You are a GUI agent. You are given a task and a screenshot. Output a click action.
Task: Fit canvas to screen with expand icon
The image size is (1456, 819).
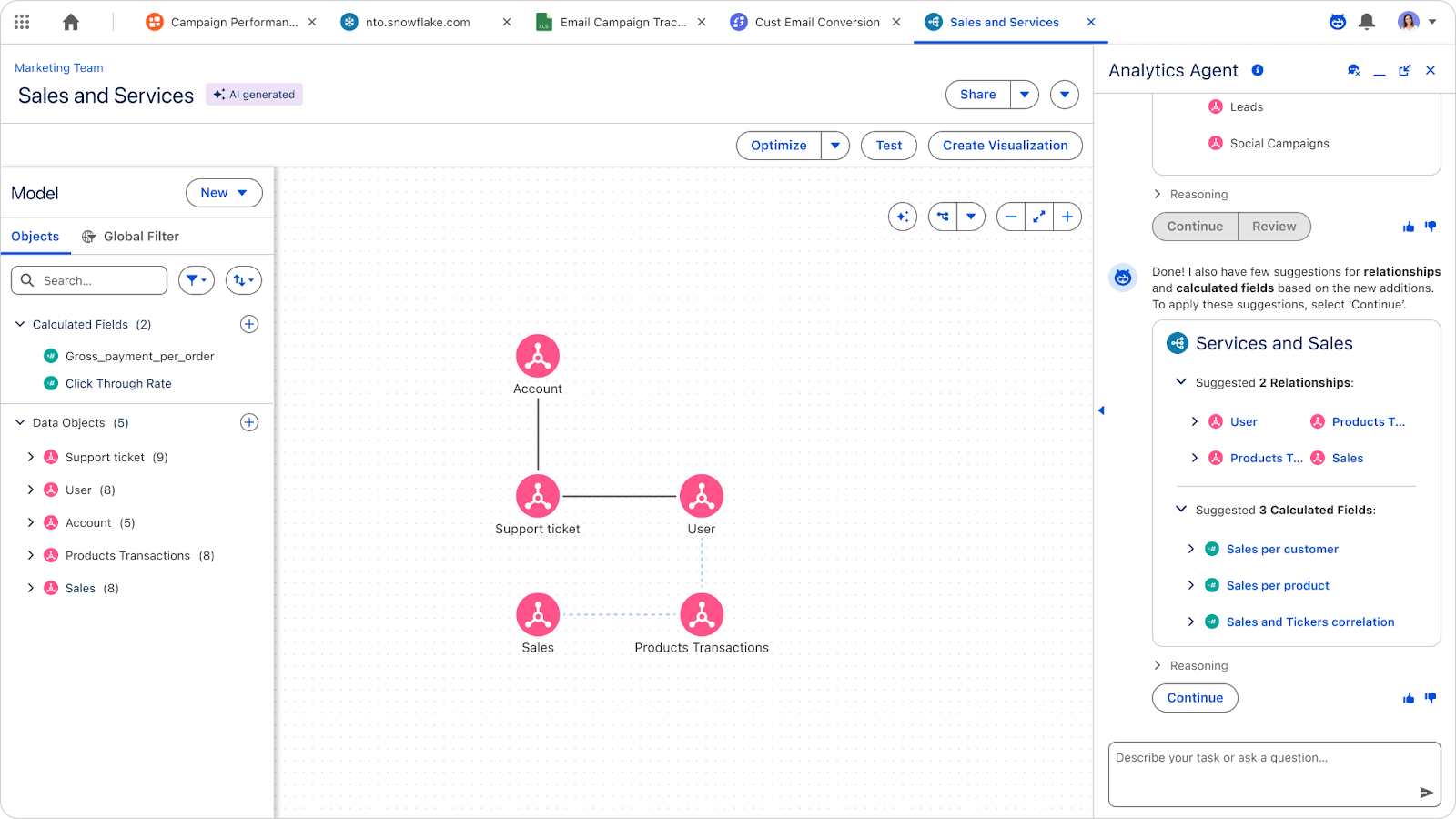click(x=1039, y=217)
